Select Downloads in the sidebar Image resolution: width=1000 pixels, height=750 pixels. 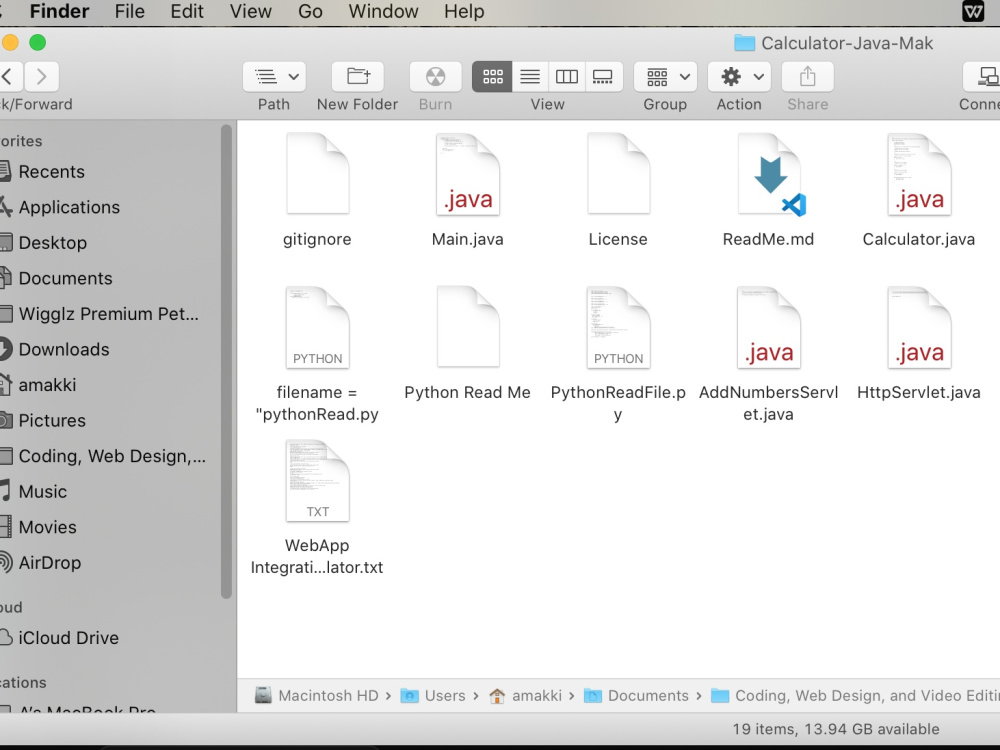click(x=64, y=349)
